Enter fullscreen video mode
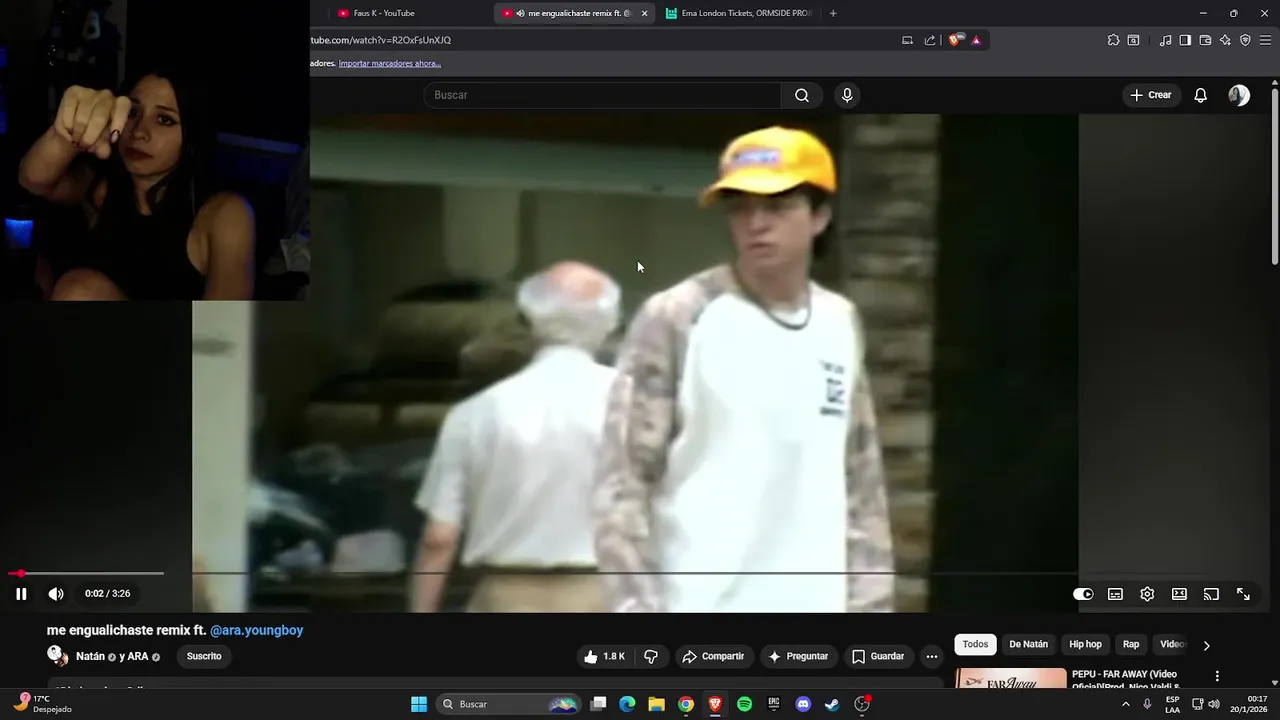1280x720 pixels. (1243, 594)
